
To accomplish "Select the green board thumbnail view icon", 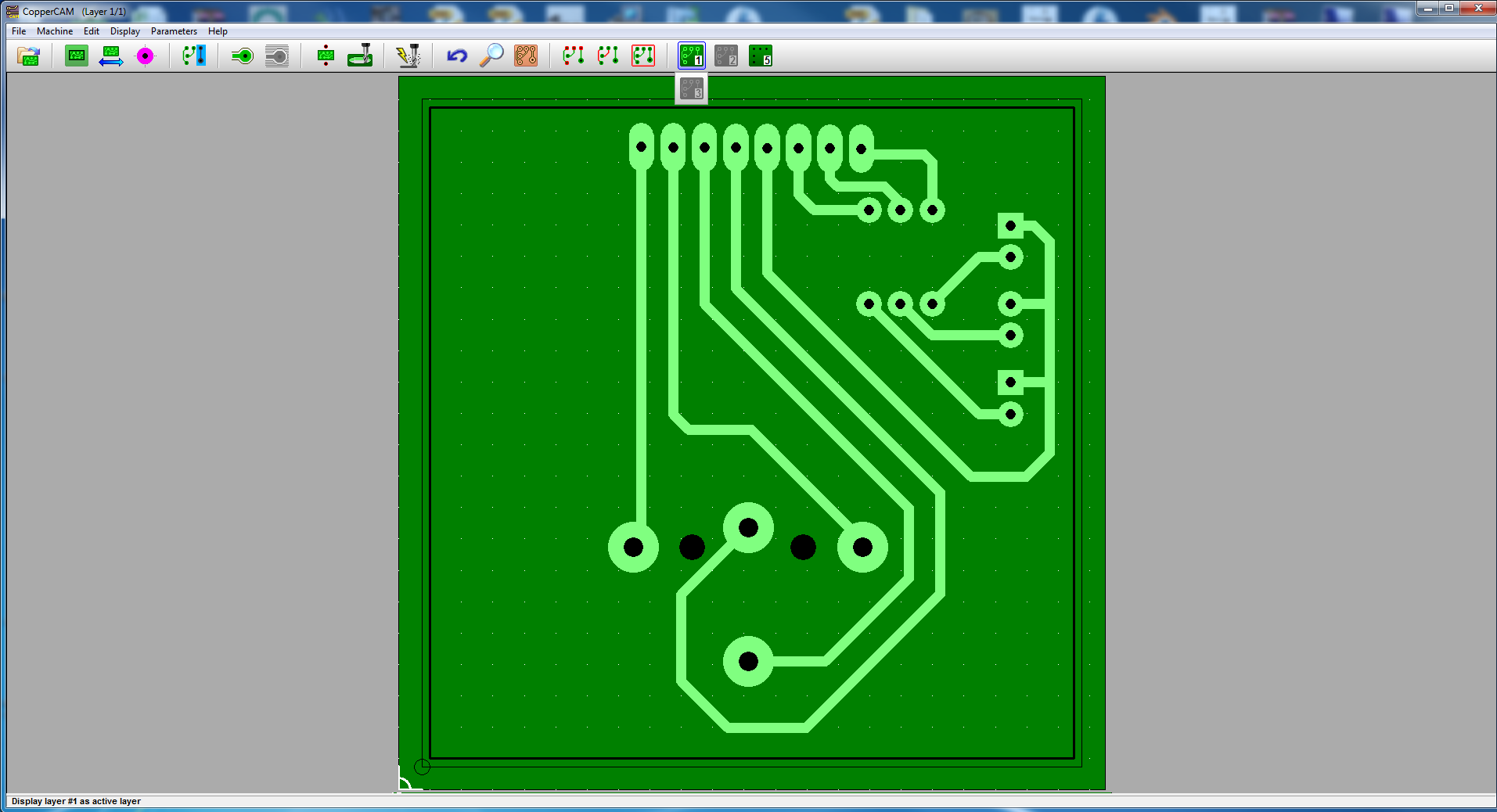I will click(x=76, y=56).
